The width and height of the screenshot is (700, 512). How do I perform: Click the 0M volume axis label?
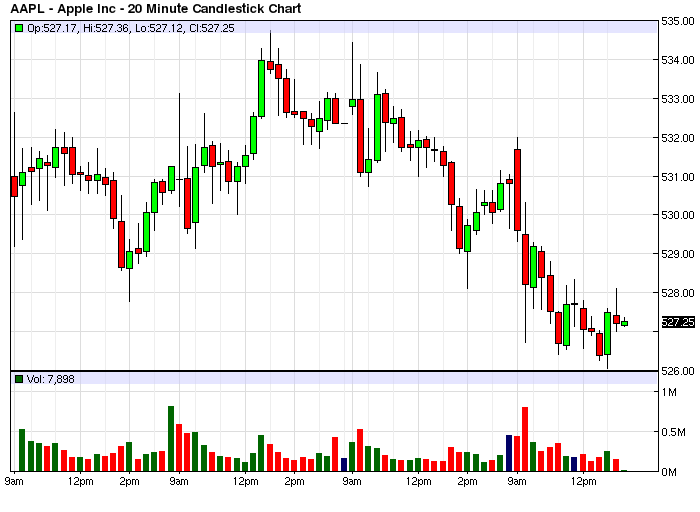click(x=669, y=472)
